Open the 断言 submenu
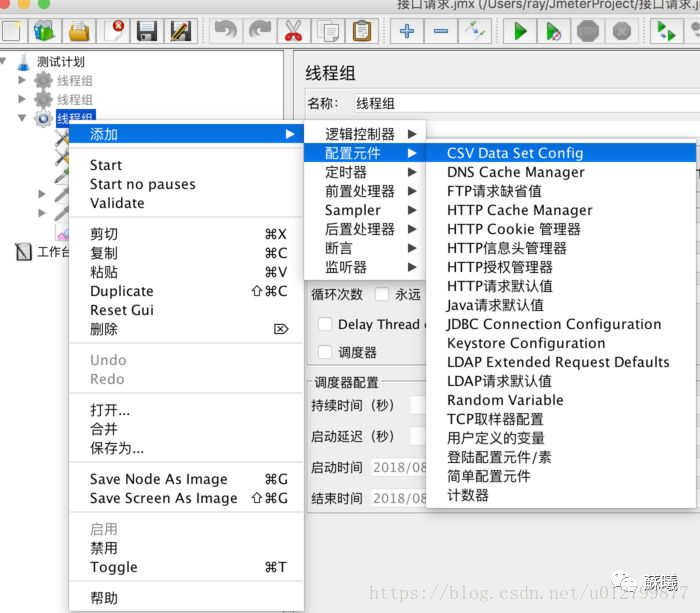The image size is (700, 613). click(x=365, y=248)
